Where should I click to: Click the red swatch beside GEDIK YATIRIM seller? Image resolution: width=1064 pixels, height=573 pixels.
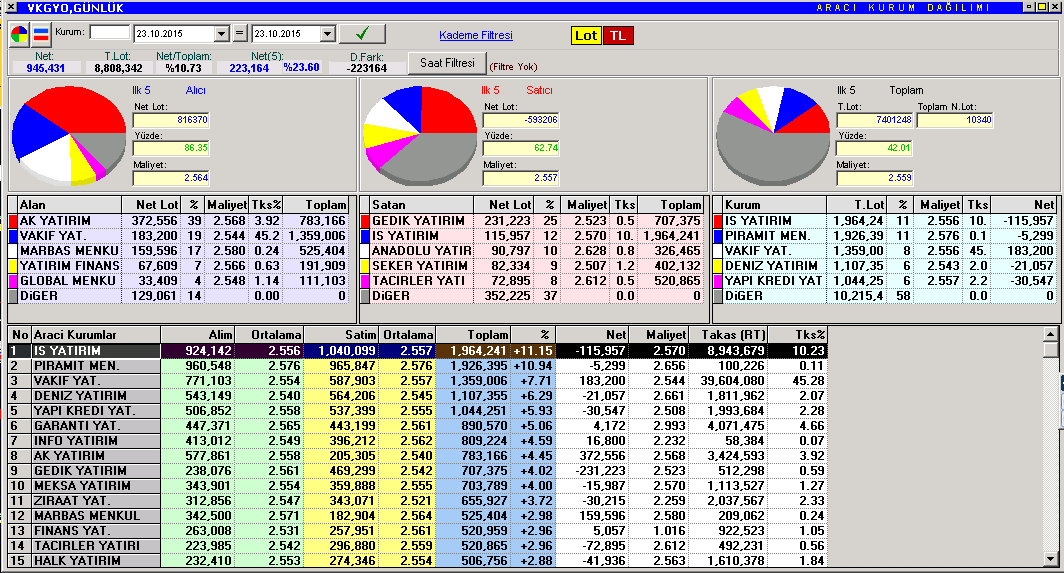[x=365, y=221]
